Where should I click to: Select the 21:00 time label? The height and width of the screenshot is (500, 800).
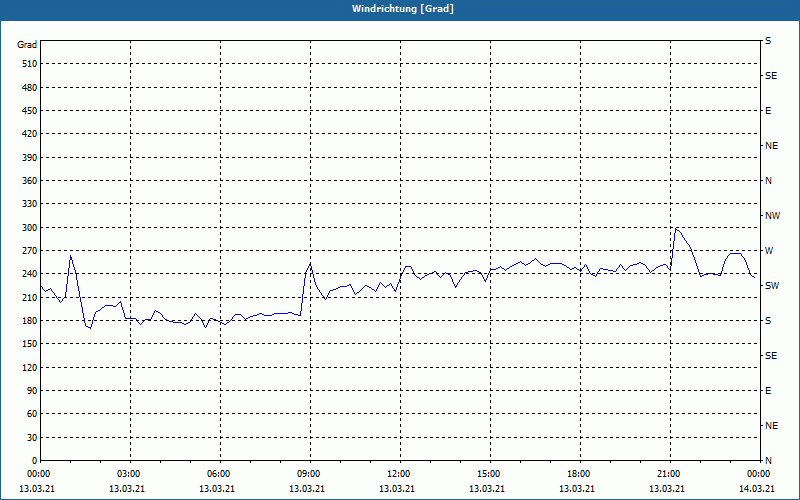coord(669,474)
